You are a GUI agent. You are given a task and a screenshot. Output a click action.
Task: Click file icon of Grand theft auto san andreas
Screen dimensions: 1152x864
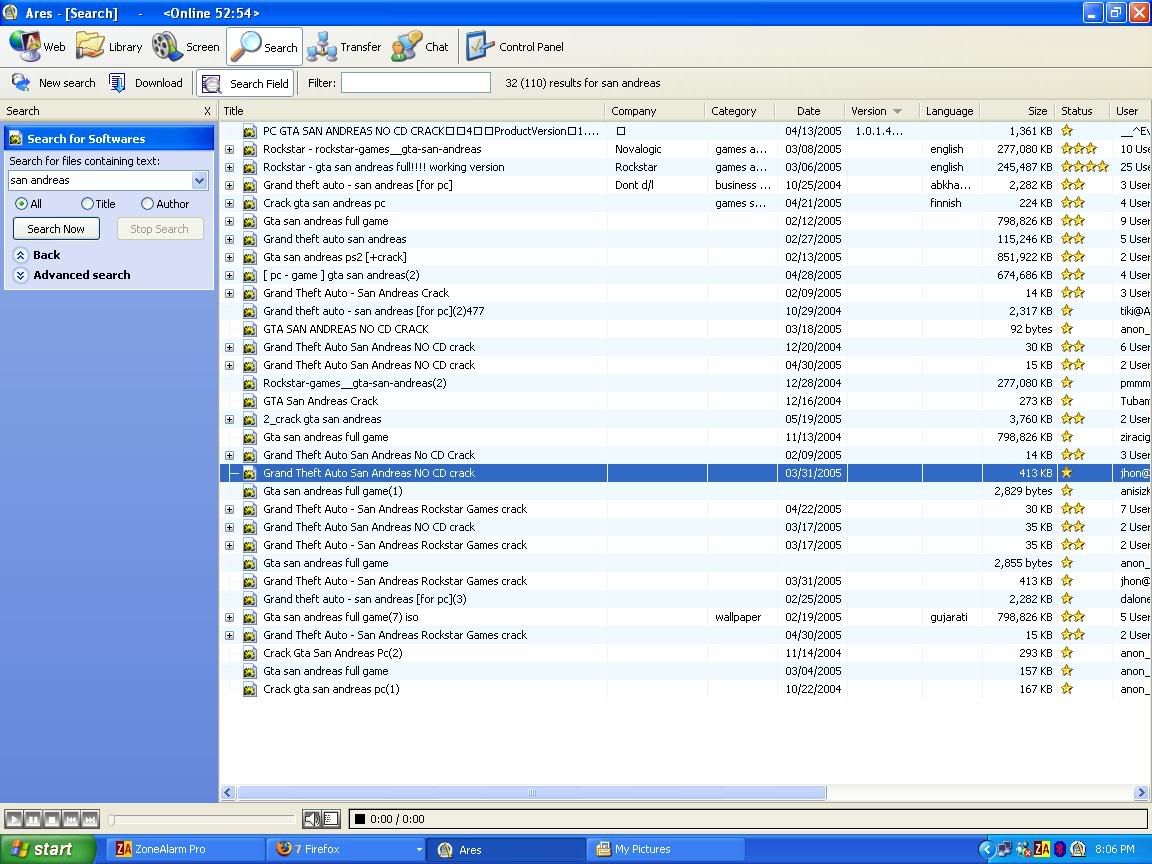click(x=250, y=239)
